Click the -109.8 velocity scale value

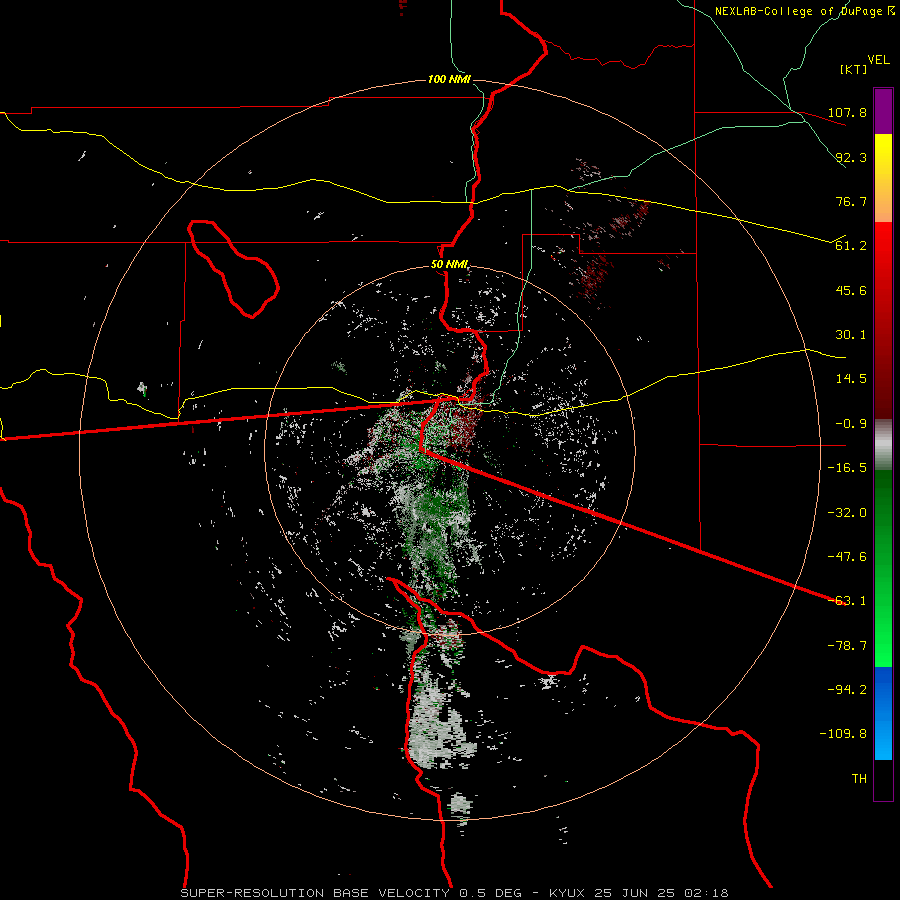tap(843, 734)
